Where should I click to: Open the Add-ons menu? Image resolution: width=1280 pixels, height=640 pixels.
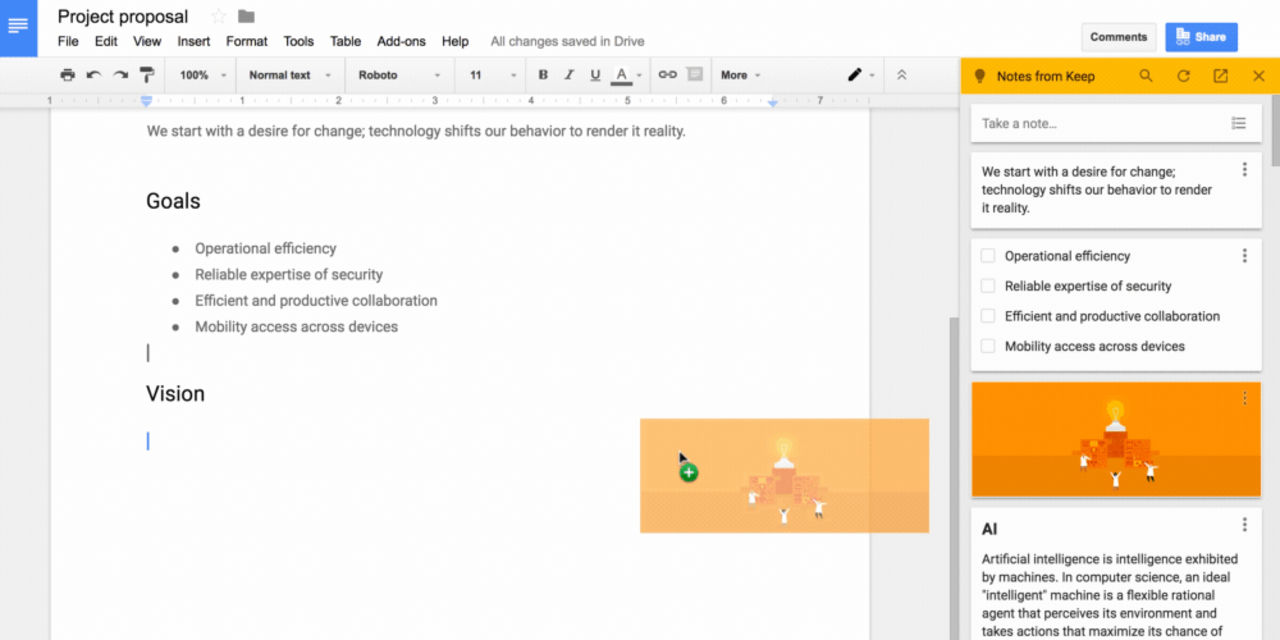click(x=401, y=41)
